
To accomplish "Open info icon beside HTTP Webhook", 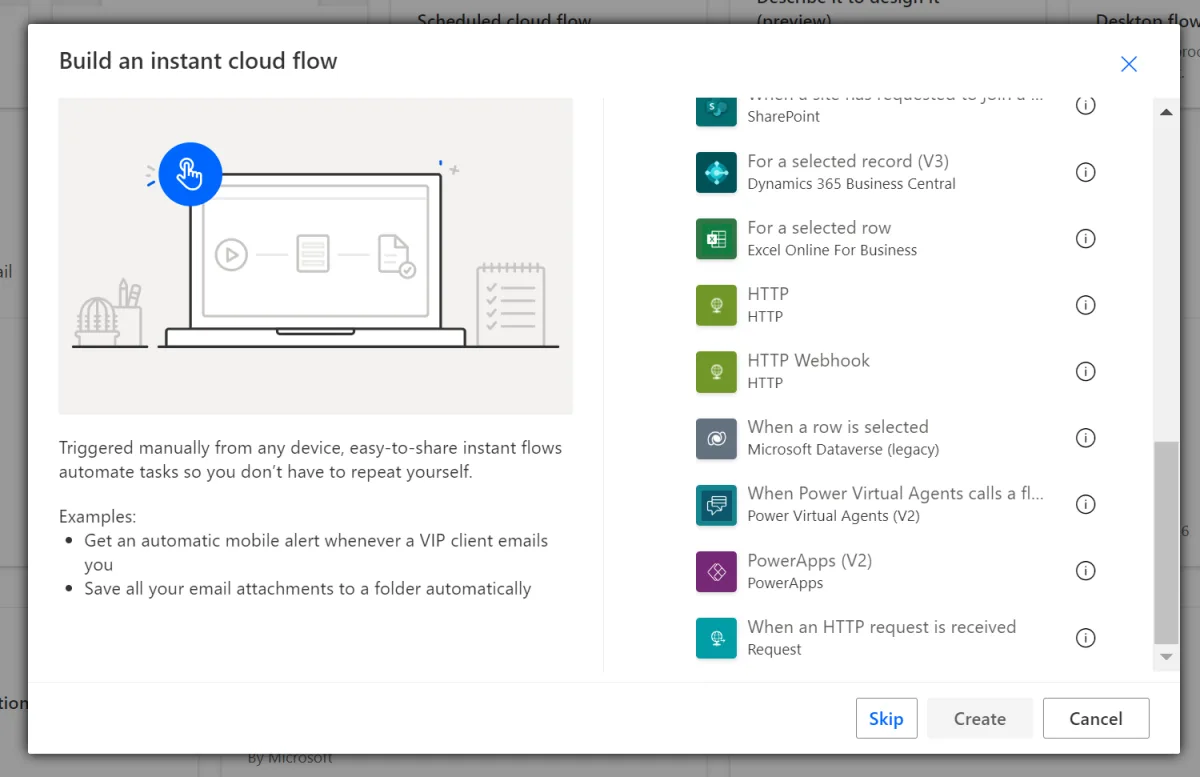I will tap(1085, 372).
